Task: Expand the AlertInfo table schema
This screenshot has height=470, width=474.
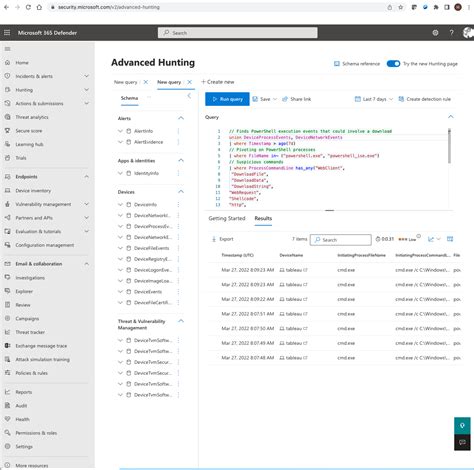Action: 120,131
